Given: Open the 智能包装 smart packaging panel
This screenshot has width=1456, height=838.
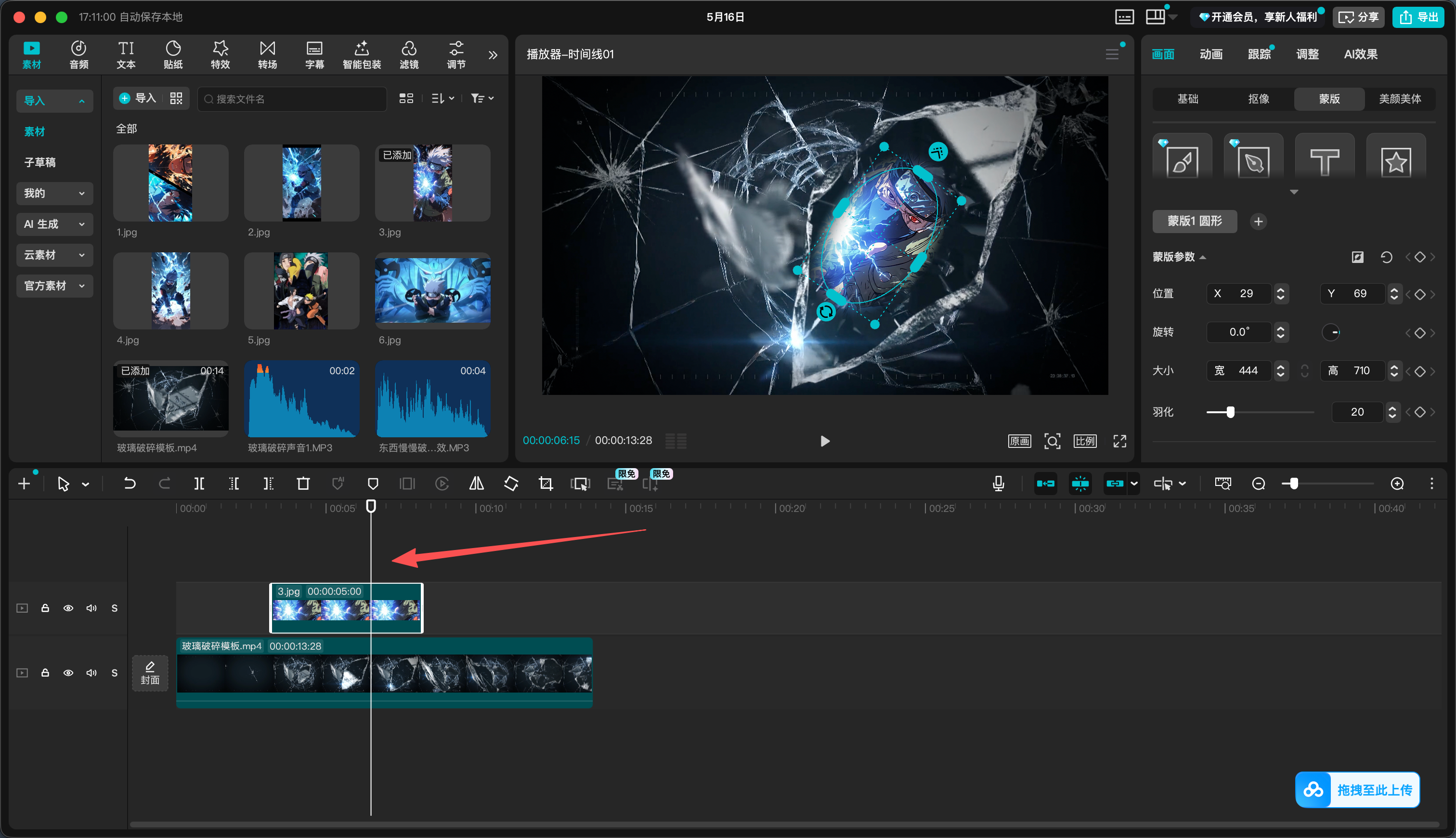Looking at the screenshot, I should (362, 55).
